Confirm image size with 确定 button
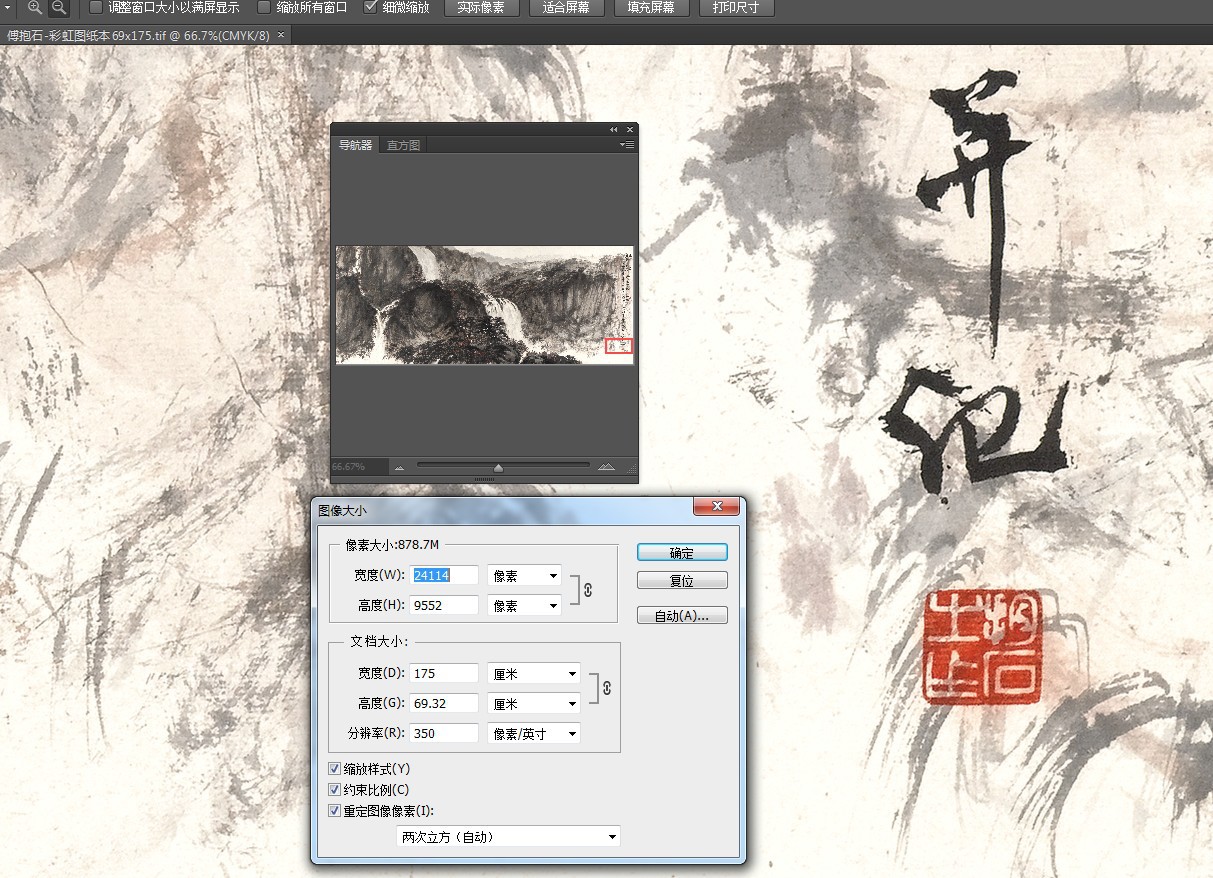This screenshot has height=878, width=1213. 682,552
